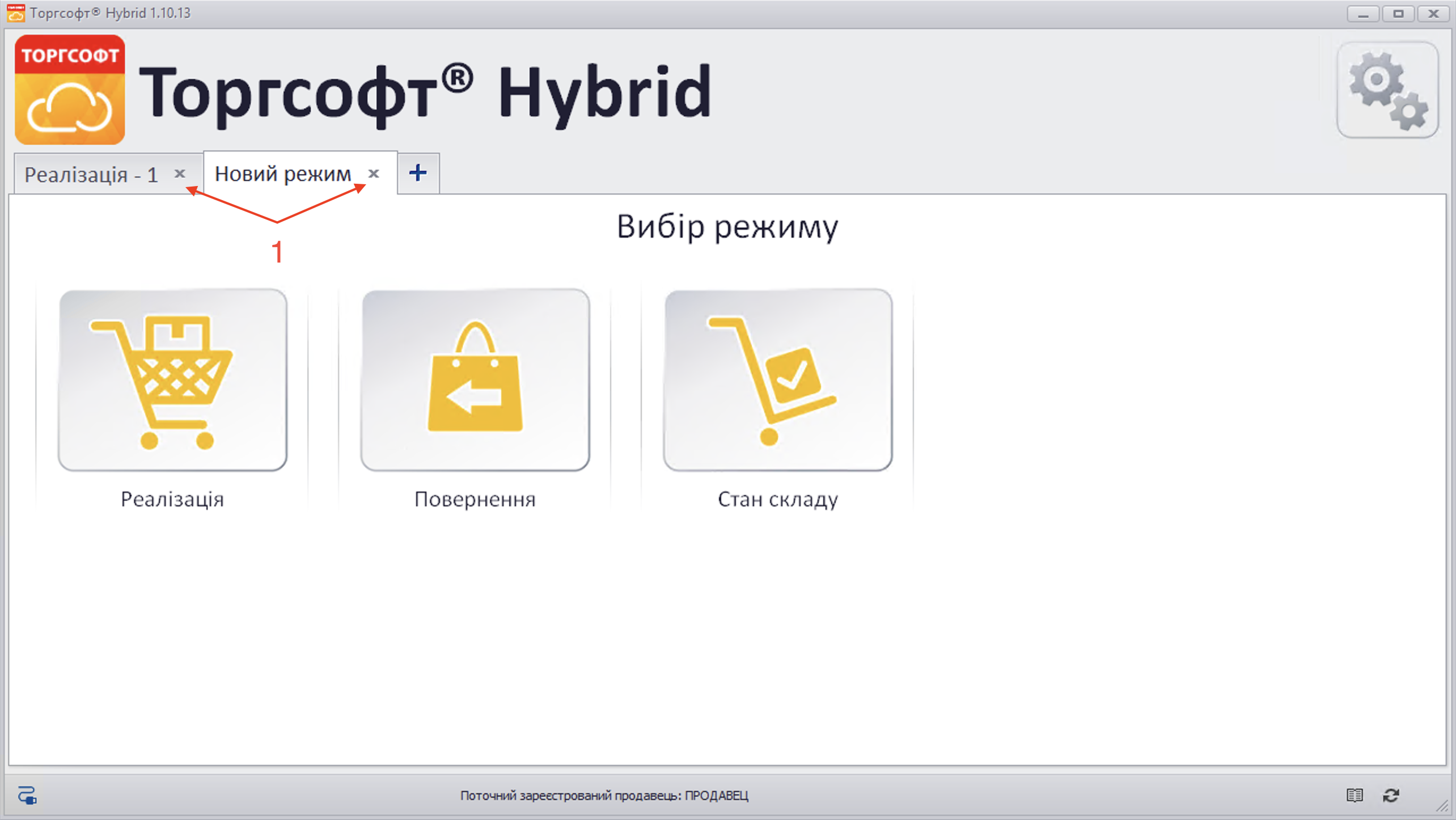This screenshot has width=1456, height=820.
Task: Click the Торгсофт cloud logo
Action: [70, 90]
